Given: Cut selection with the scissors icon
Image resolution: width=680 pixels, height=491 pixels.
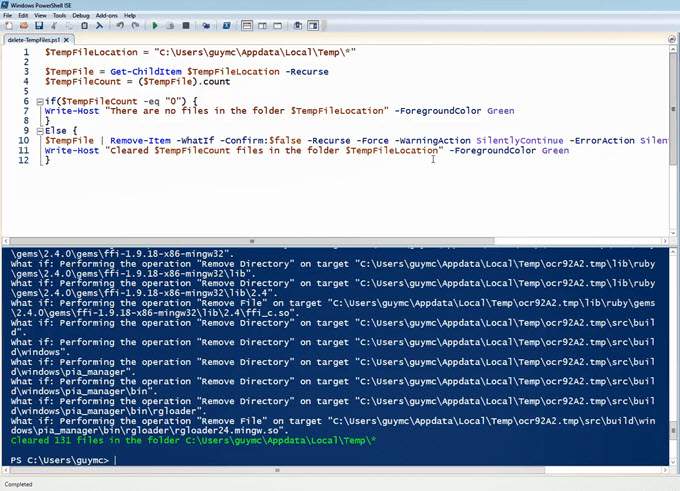Looking at the screenshot, I should pos(54,26).
